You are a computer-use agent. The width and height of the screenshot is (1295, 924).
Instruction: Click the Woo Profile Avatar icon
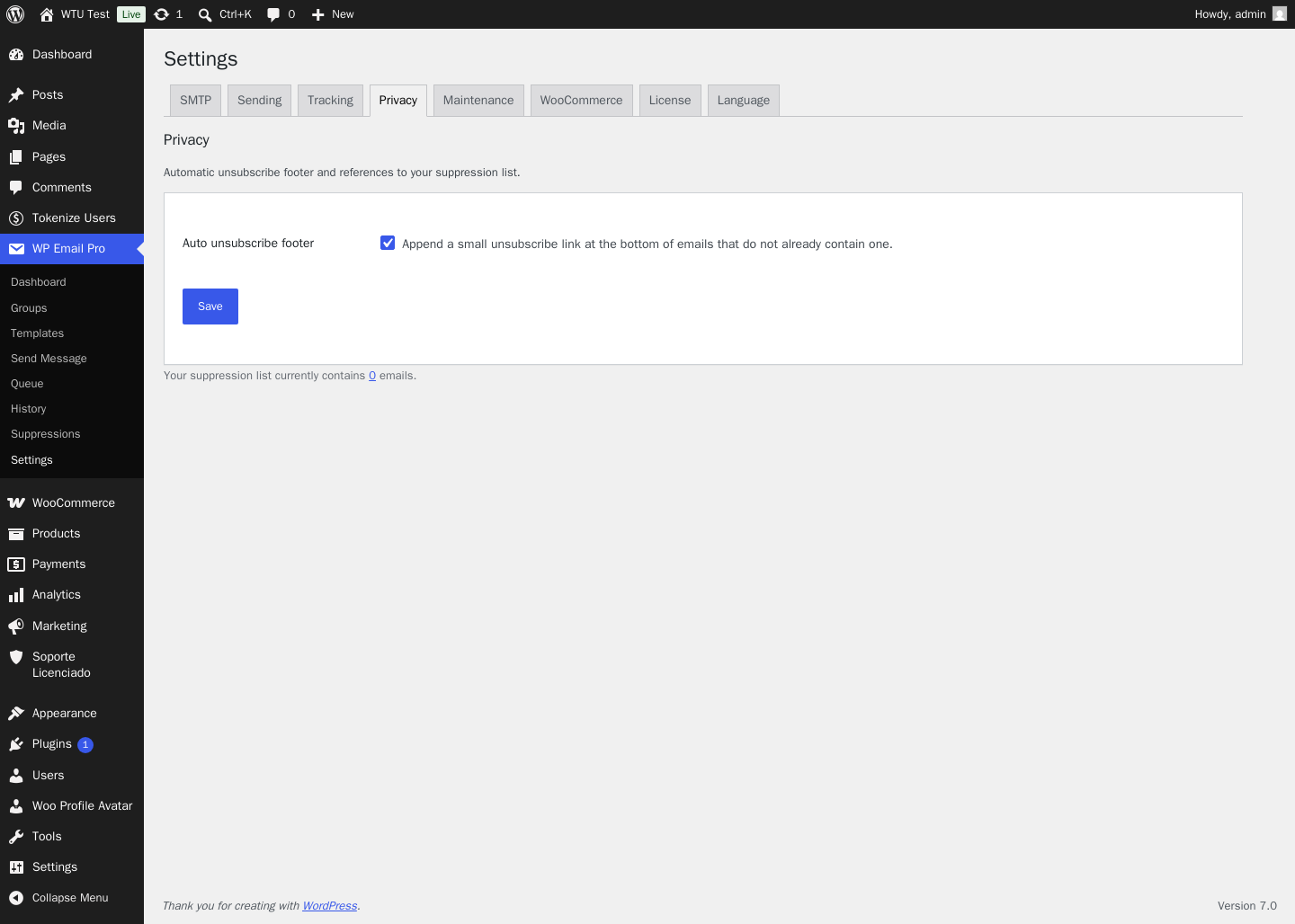[x=16, y=806]
